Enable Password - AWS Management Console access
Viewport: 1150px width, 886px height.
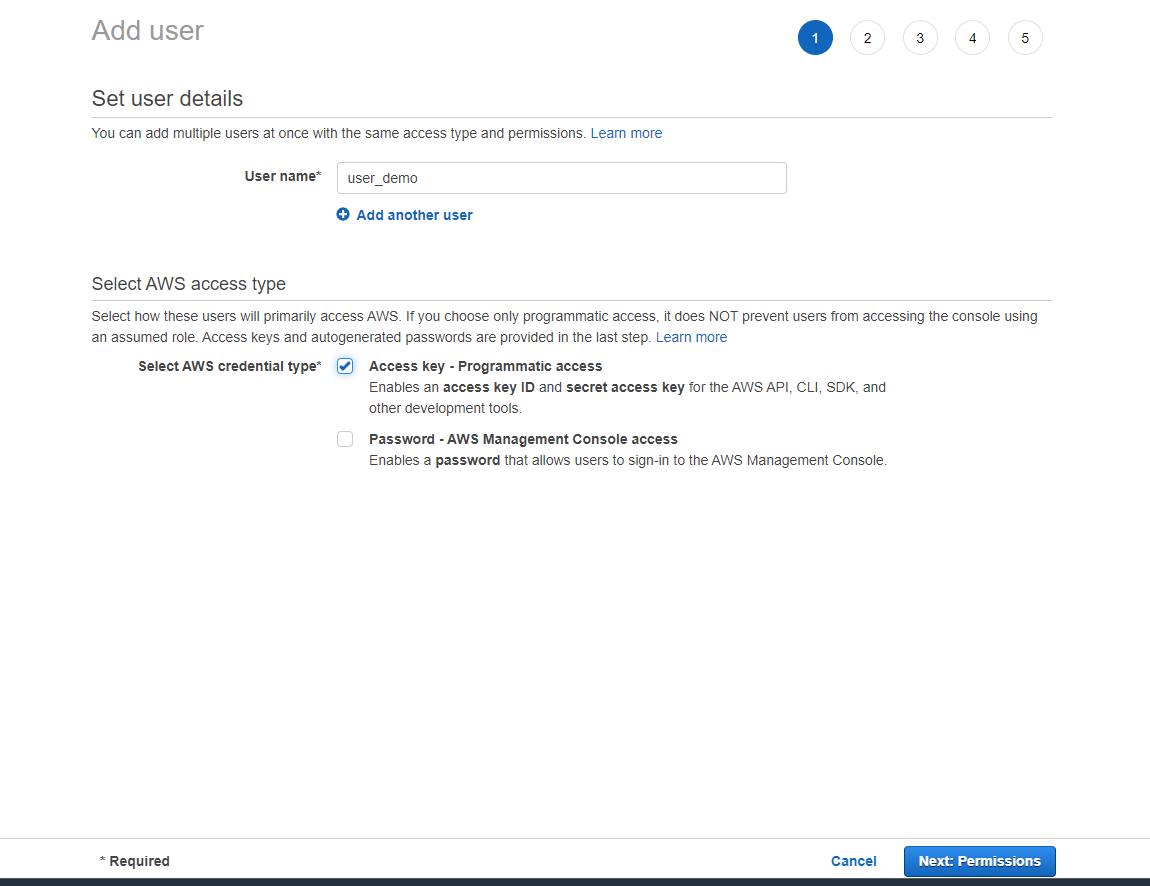coord(344,439)
